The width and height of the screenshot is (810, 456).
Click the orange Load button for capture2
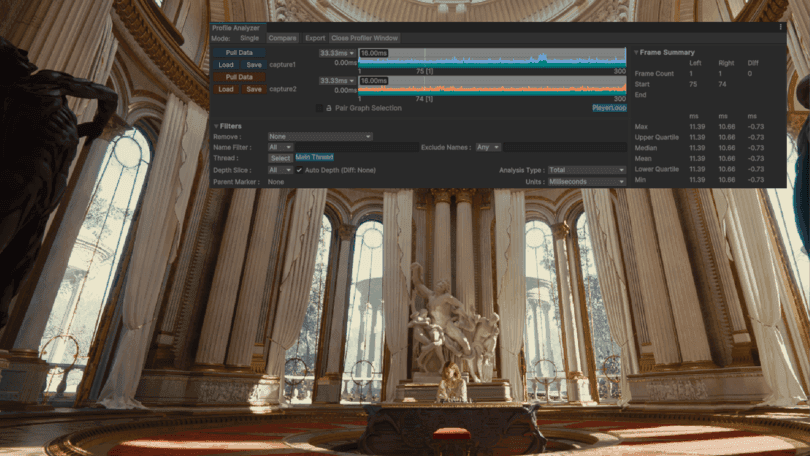[x=226, y=89]
